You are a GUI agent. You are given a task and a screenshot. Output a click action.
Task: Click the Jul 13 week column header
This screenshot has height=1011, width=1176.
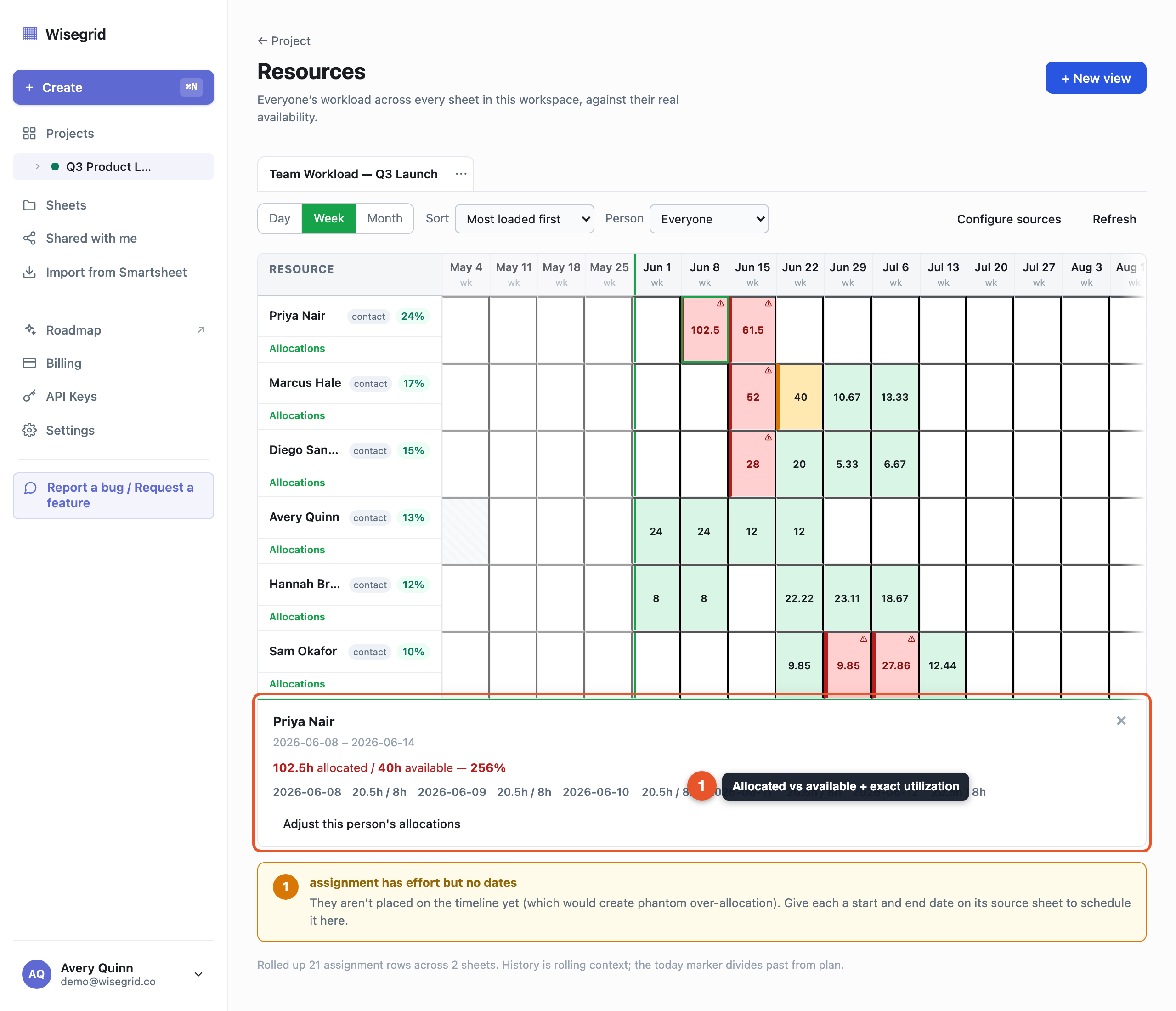[x=943, y=274]
